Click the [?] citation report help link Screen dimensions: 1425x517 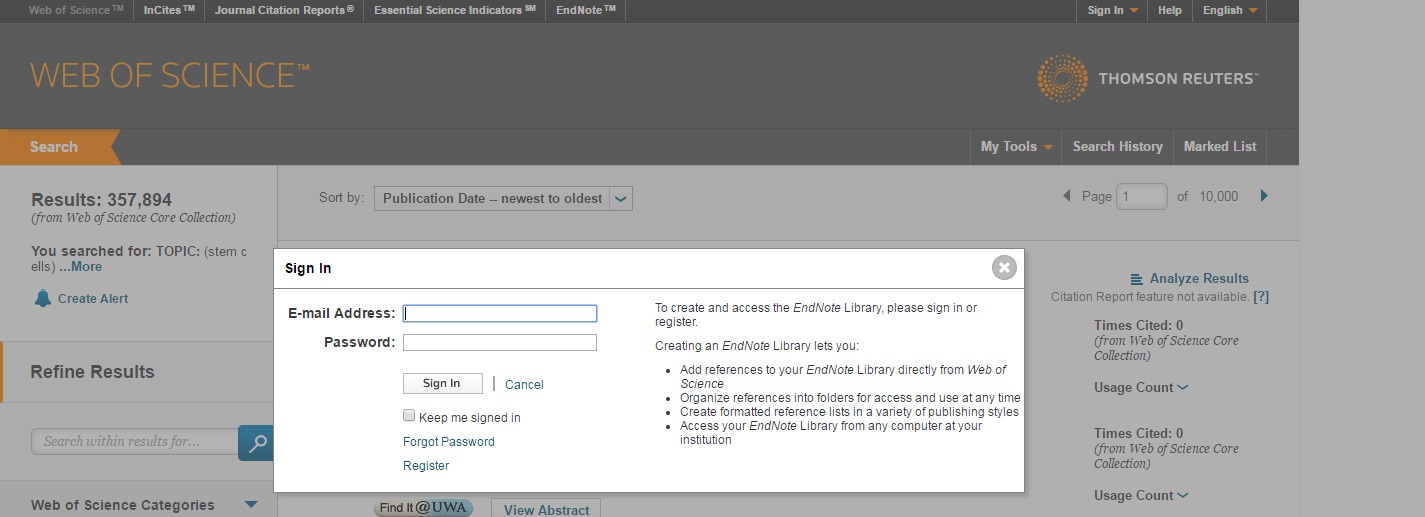click(x=1261, y=297)
